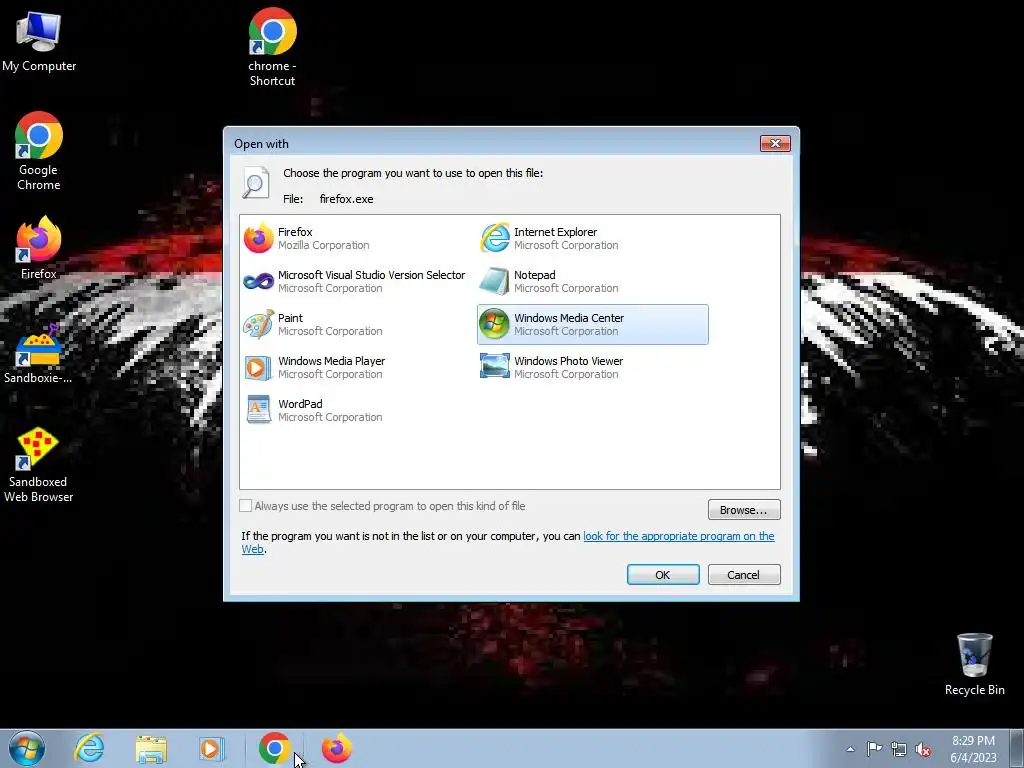
Task: Select Firefox desktop shortcut icon
Action: click(39, 248)
